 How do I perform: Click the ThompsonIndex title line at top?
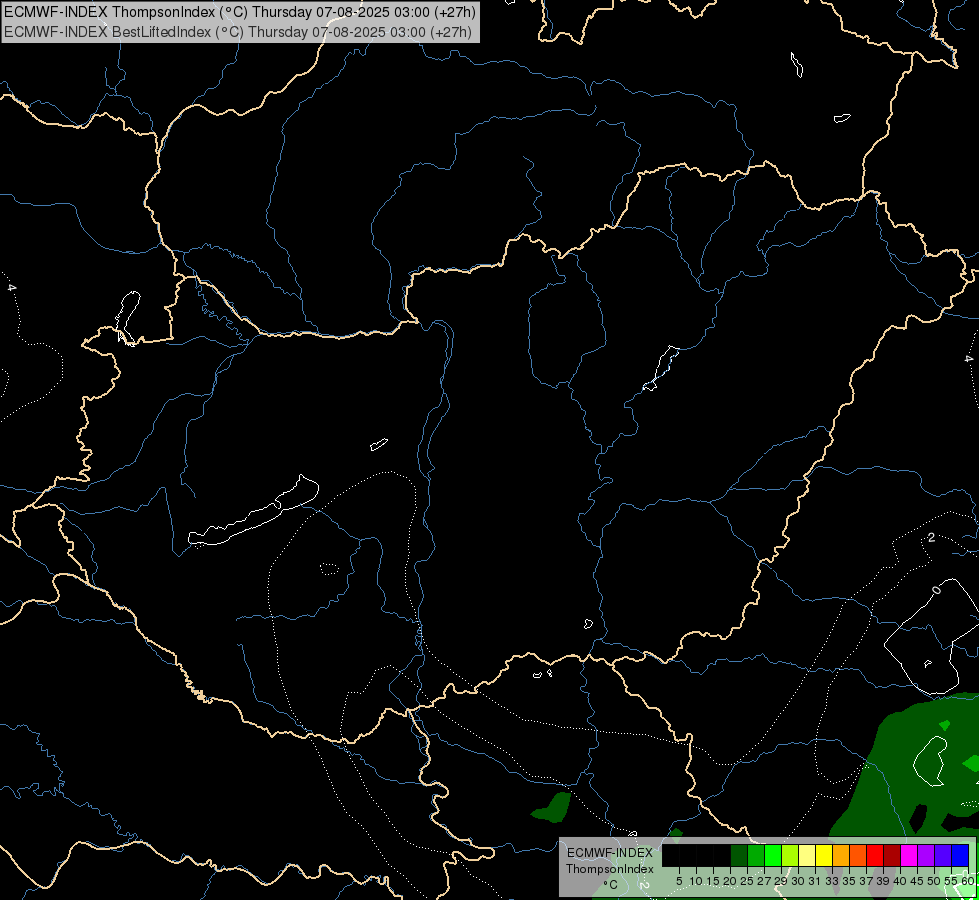pos(240,12)
